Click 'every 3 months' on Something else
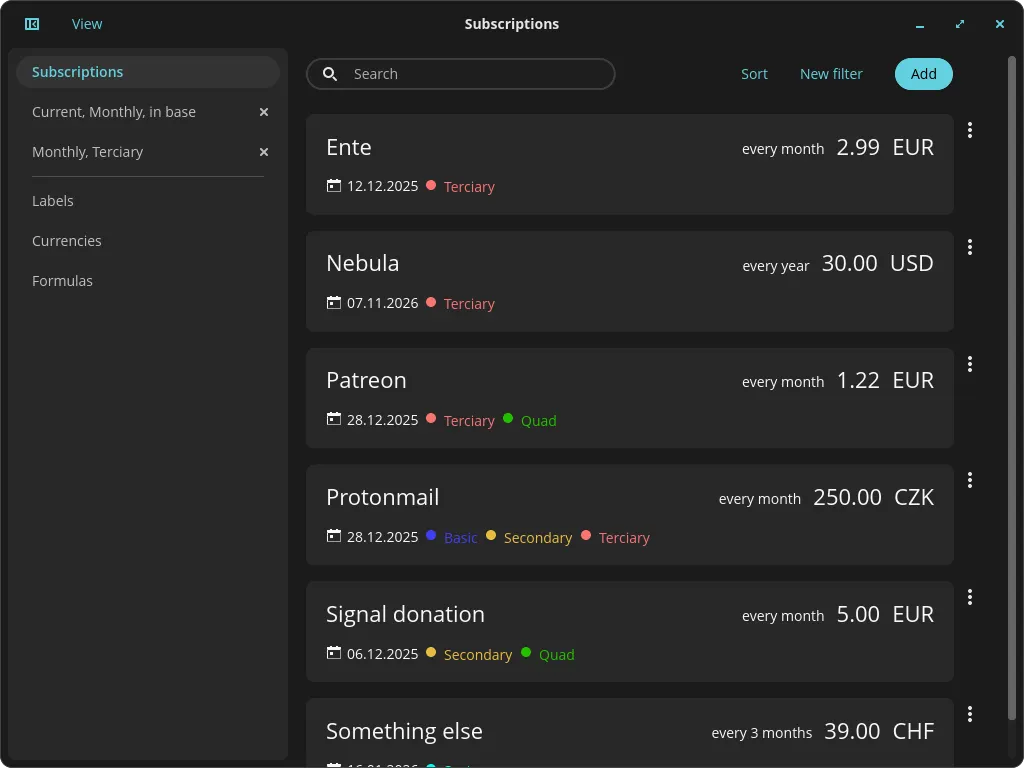The image size is (1024, 768). tap(761, 733)
